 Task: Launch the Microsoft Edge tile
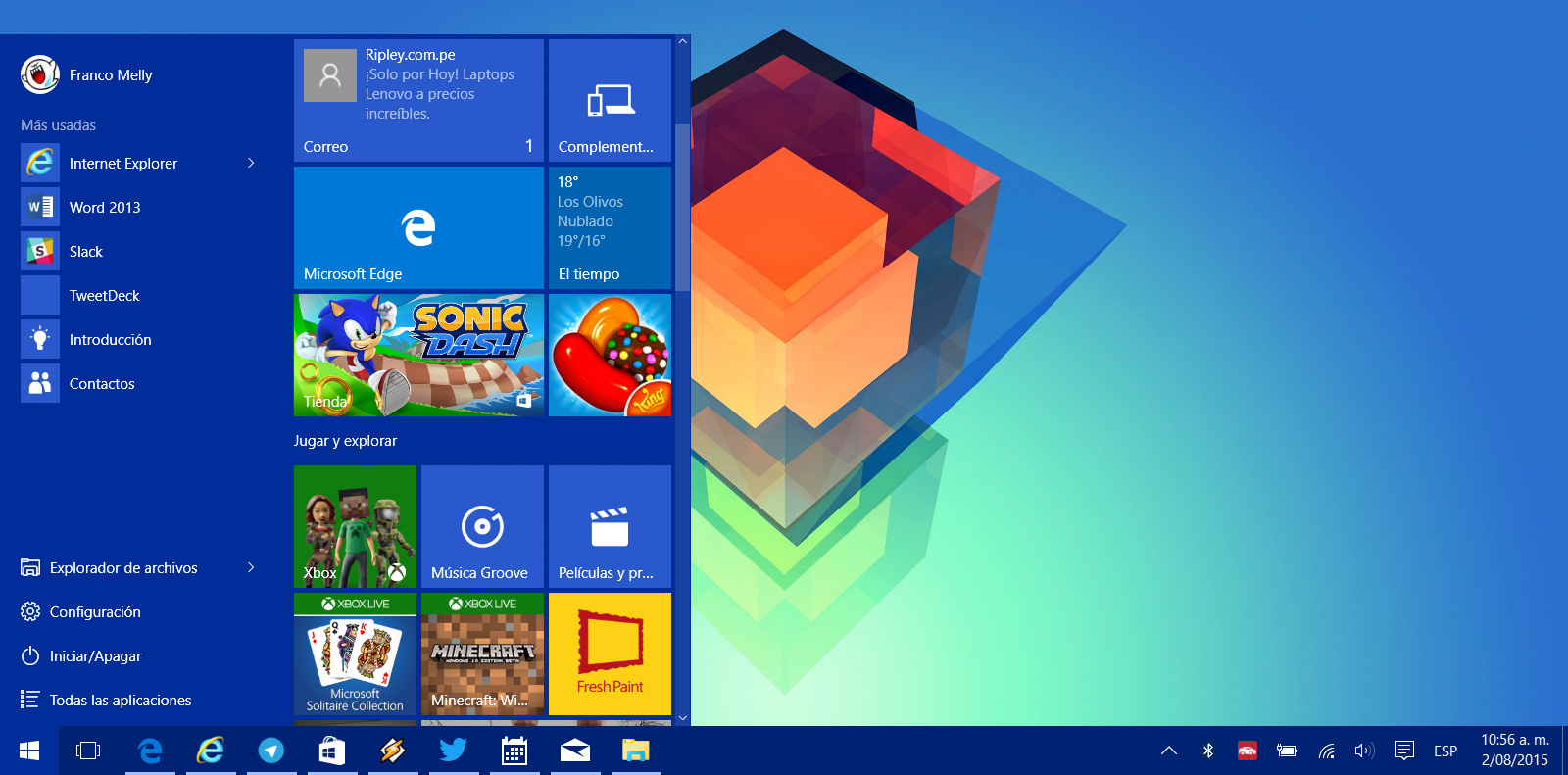tap(418, 227)
